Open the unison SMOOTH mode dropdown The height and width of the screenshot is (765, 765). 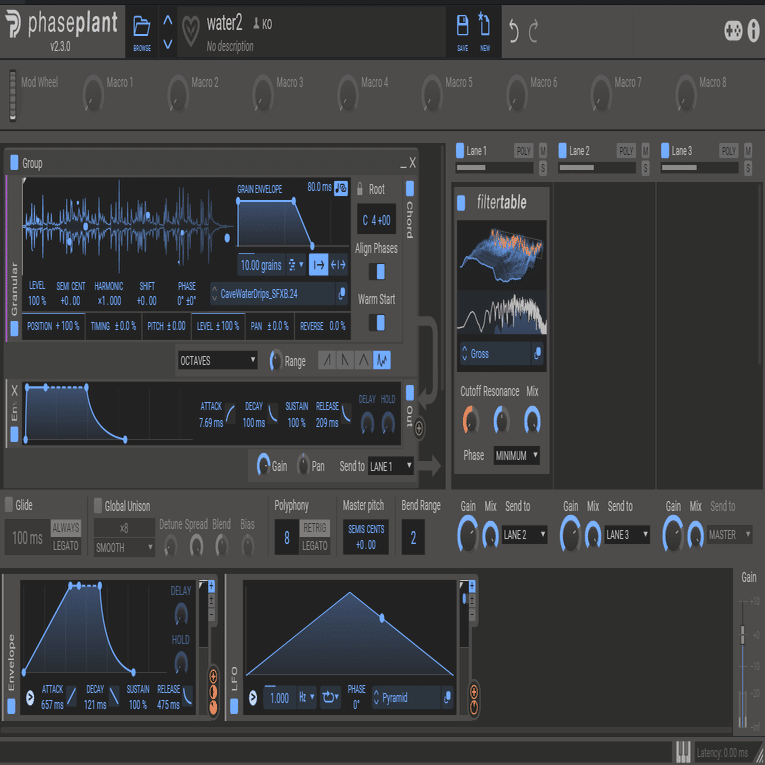[x=124, y=548]
